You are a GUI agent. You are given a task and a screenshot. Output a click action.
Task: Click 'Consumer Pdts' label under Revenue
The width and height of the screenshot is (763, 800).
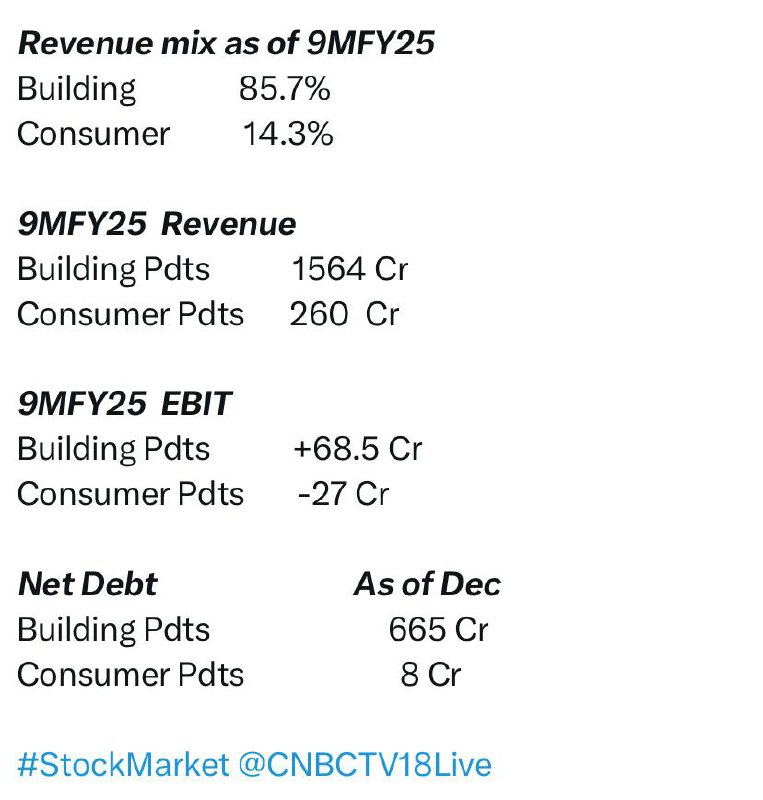coord(131,314)
